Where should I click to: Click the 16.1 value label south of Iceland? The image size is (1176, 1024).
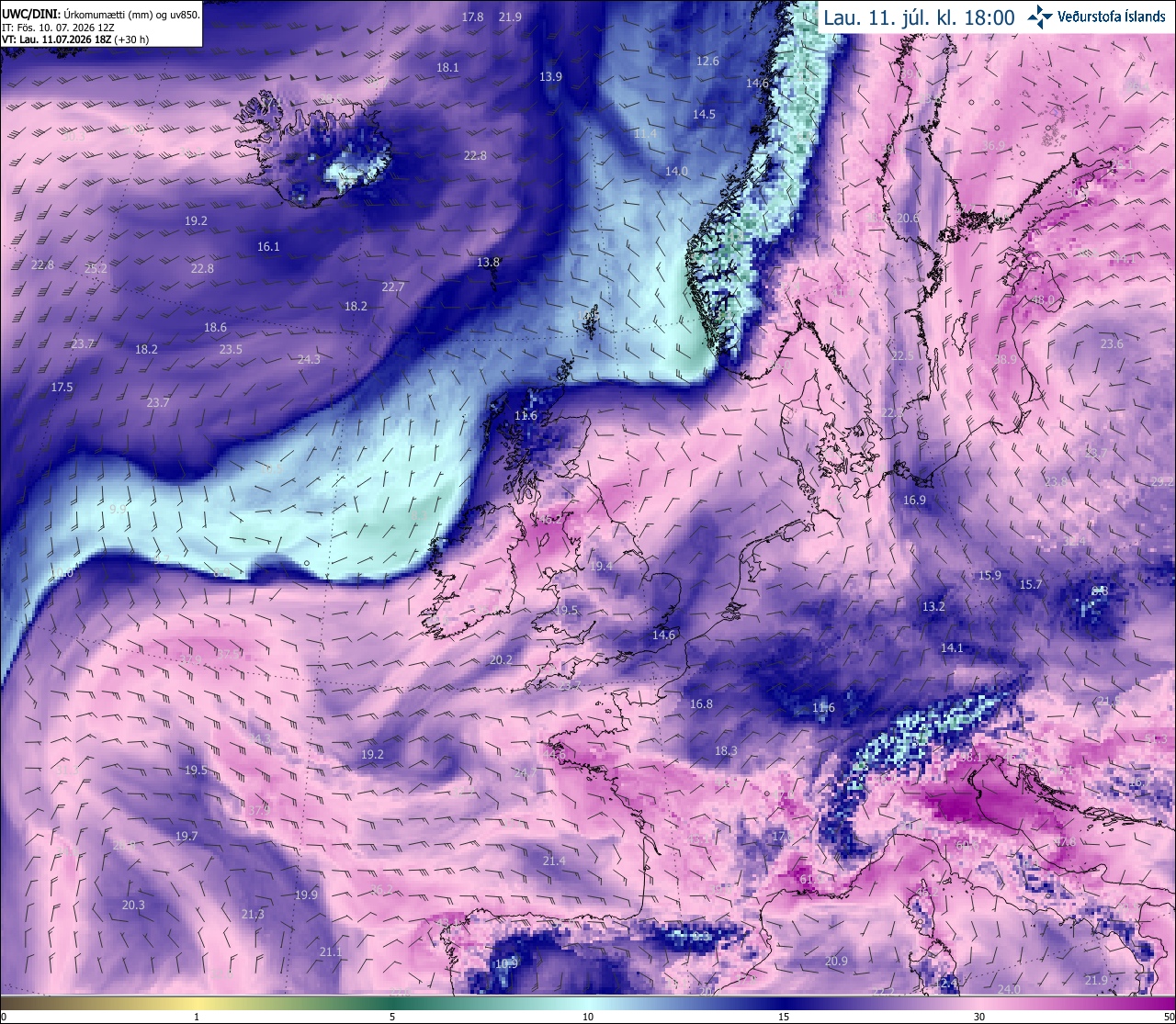(268, 246)
